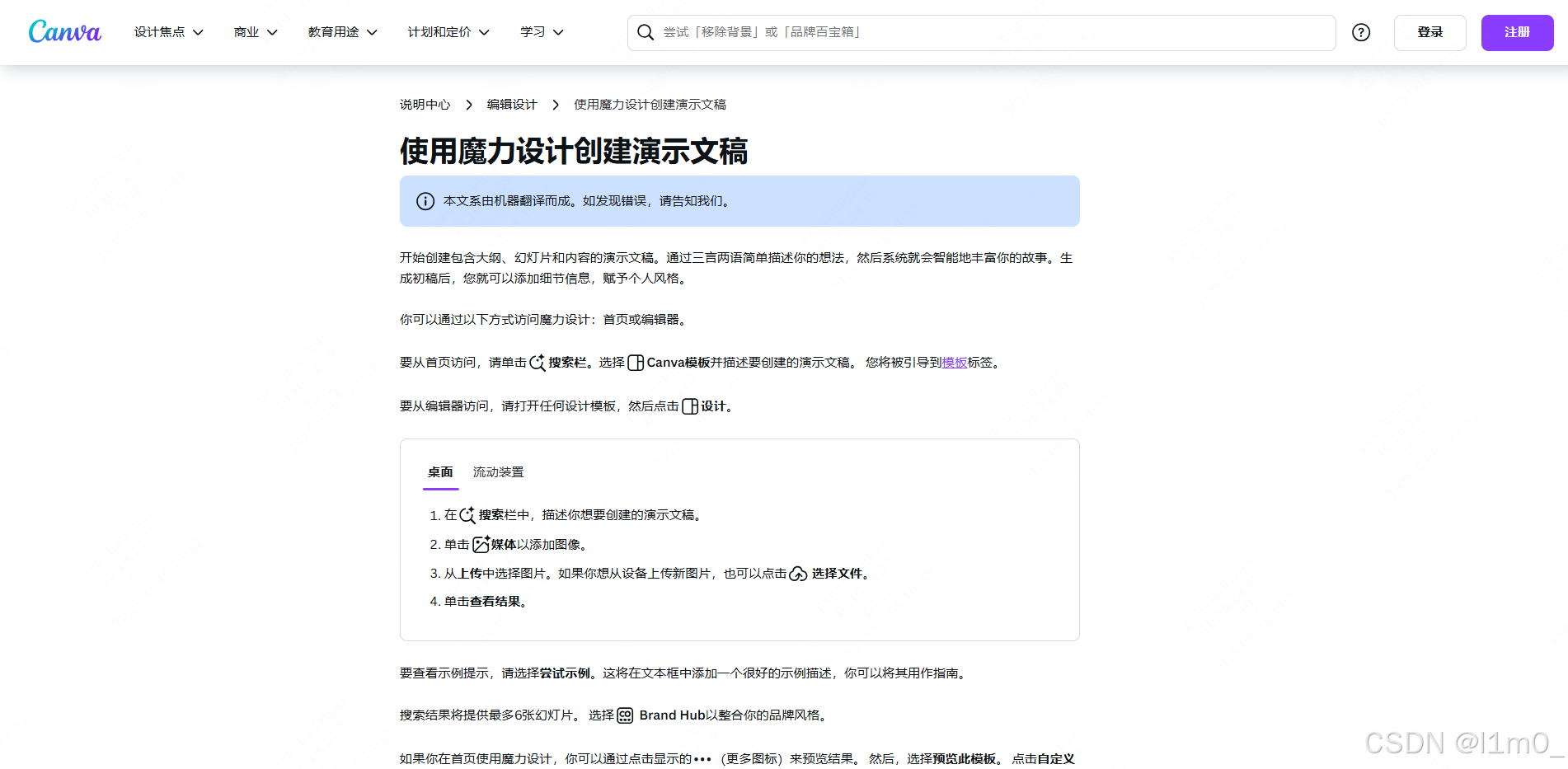Switch to the 流动装置 tab

pos(498,472)
